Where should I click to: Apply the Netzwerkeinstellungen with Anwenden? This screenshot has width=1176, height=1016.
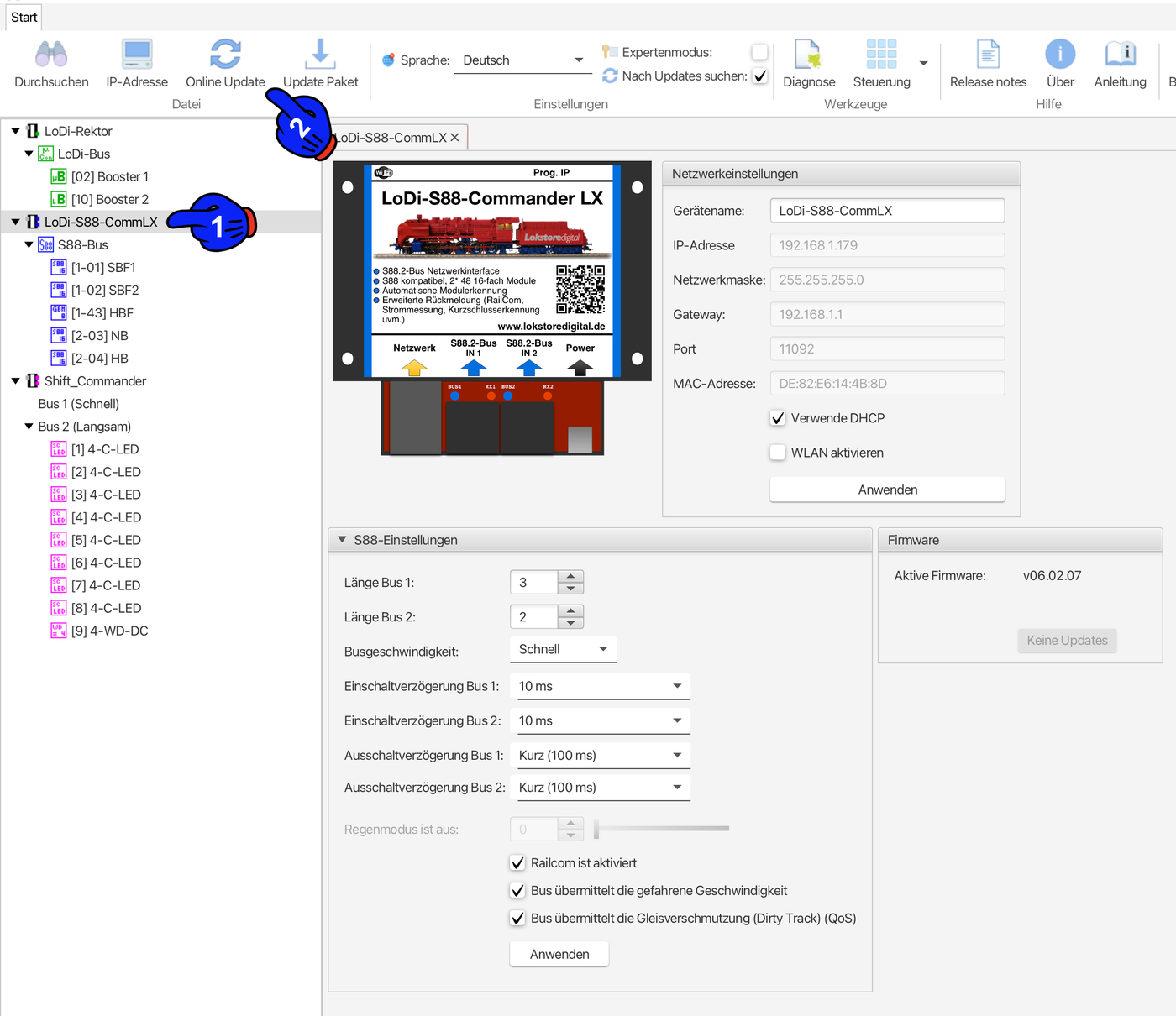887,490
